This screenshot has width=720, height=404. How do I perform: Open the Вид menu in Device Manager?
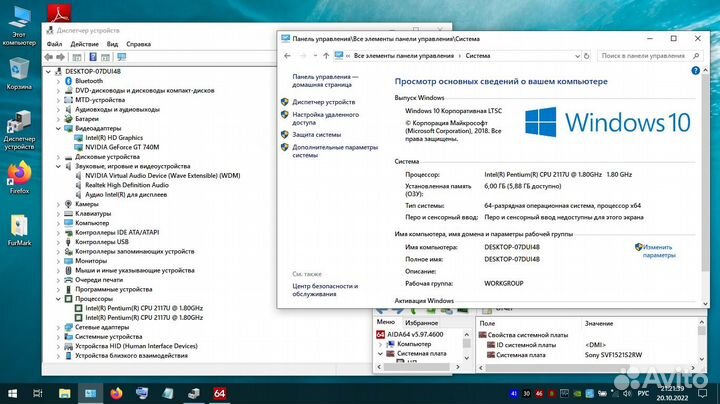(x=112, y=44)
